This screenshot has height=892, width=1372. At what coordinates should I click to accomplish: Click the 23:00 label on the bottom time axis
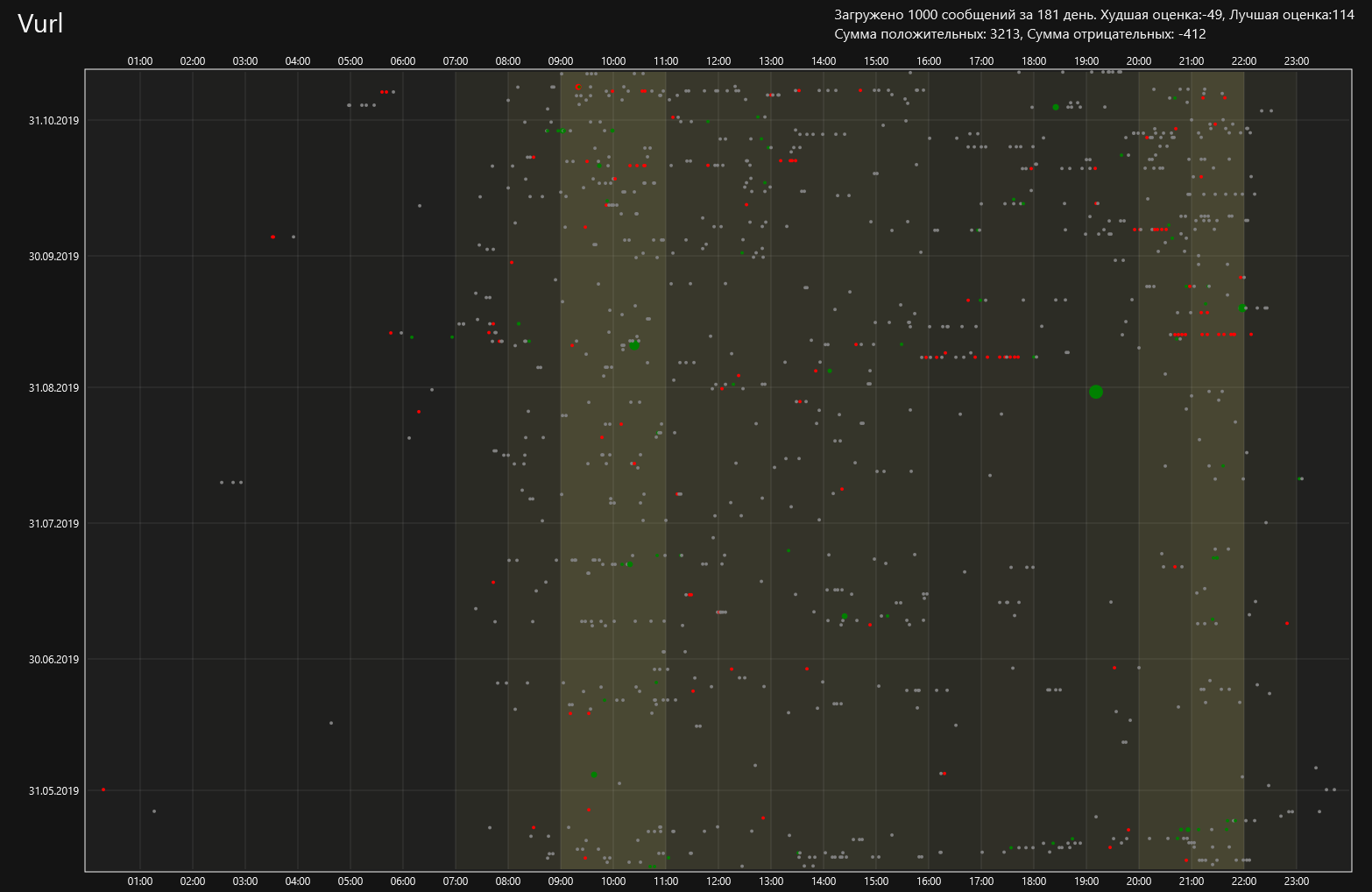1297,881
